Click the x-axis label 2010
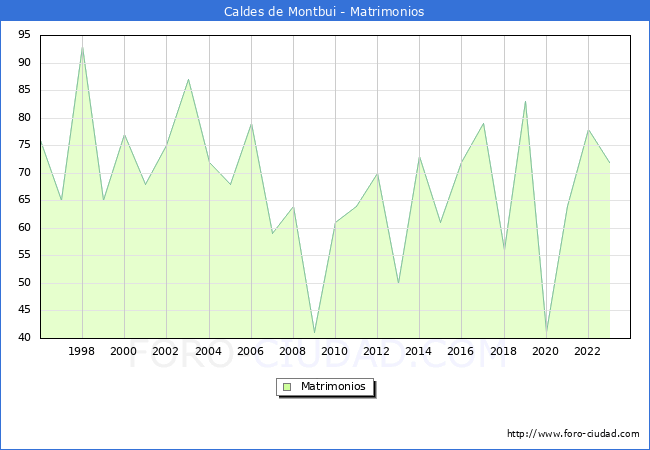 (335, 351)
